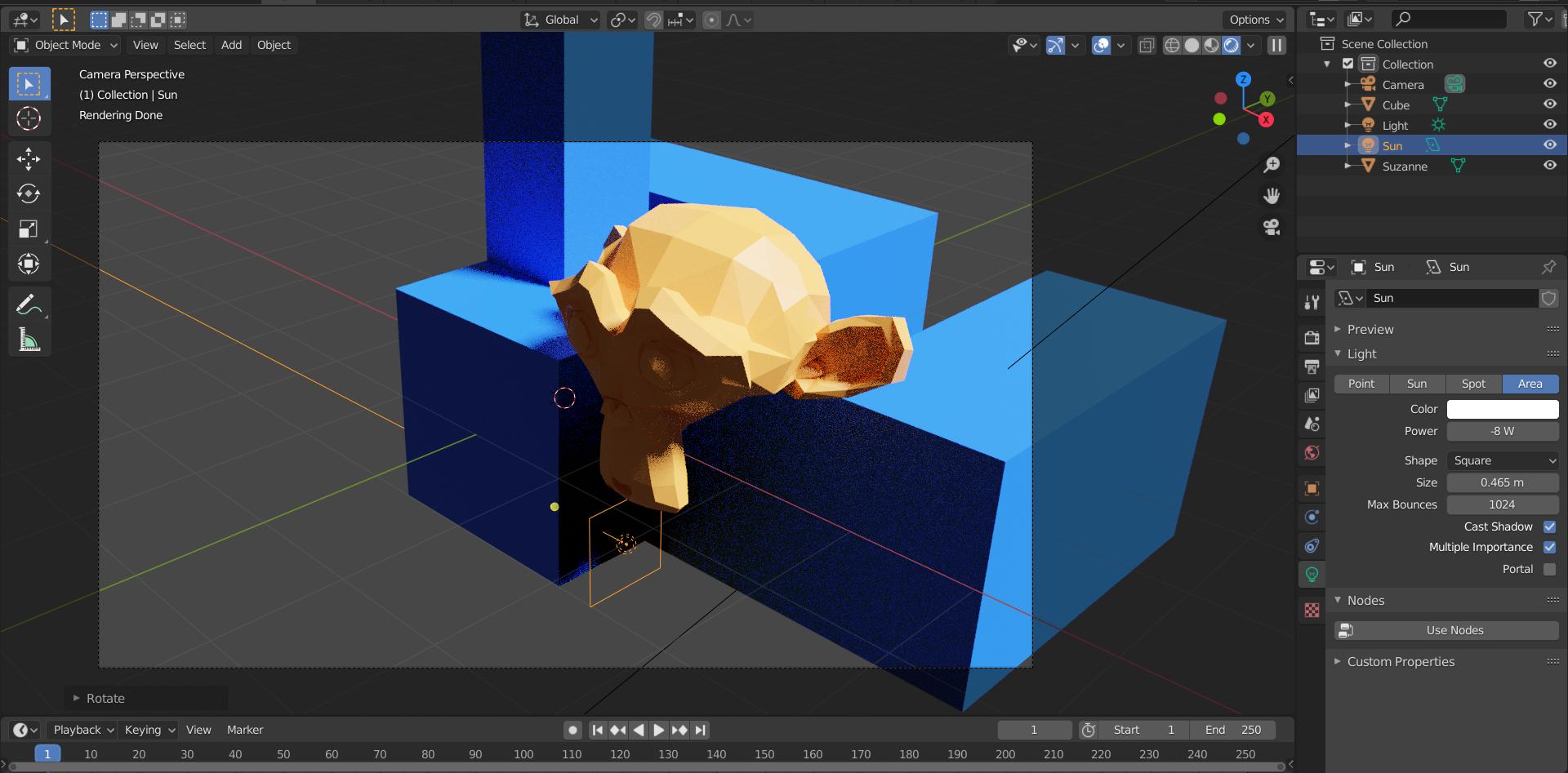Image resolution: width=1568 pixels, height=773 pixels.
Task: Open the Marker menu in timeline
Action: click(x=245, y=730)
